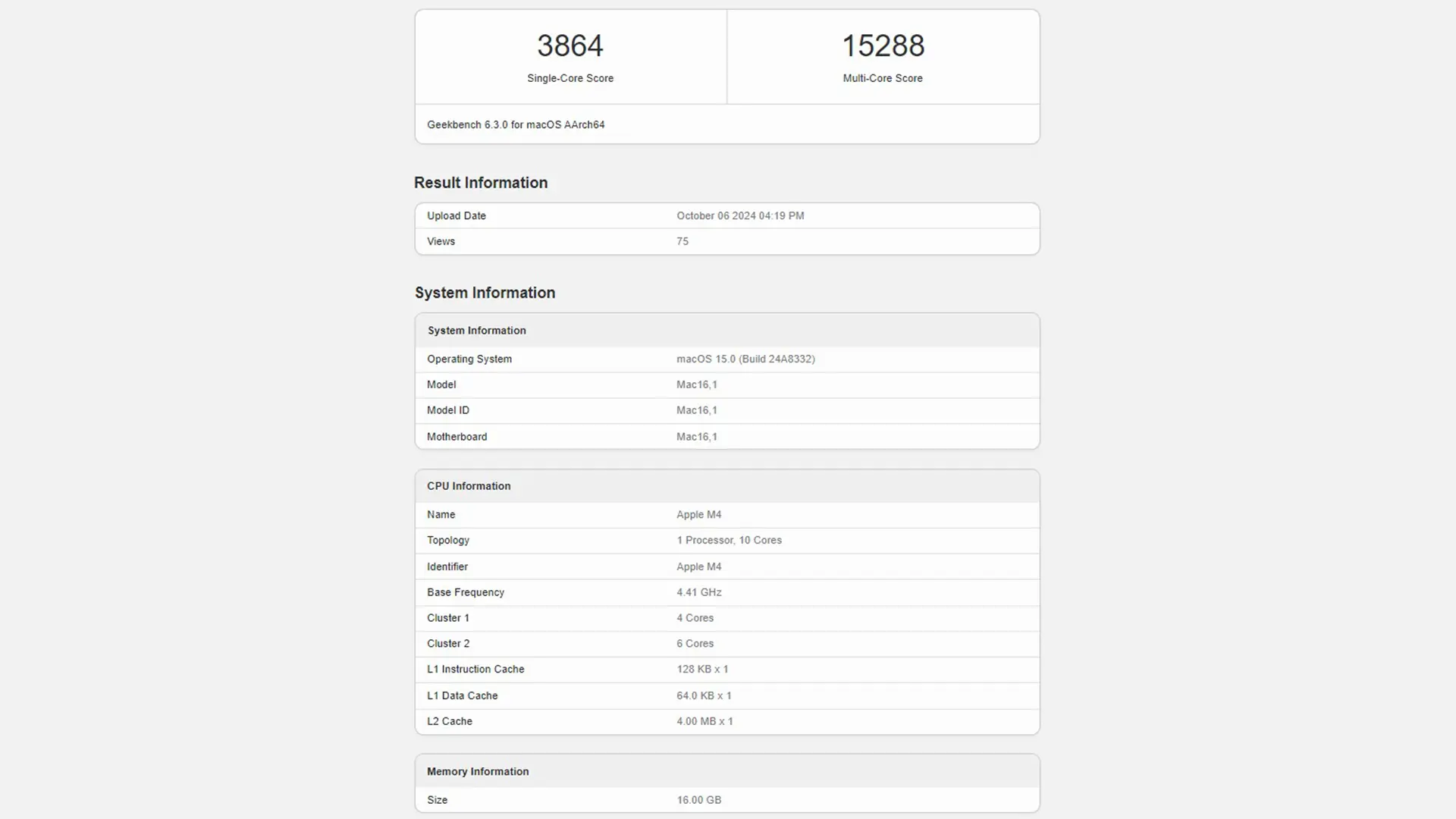Click the CPU Information table header
The height and width of the screenshot is (819, 1456).
(469, 486)
